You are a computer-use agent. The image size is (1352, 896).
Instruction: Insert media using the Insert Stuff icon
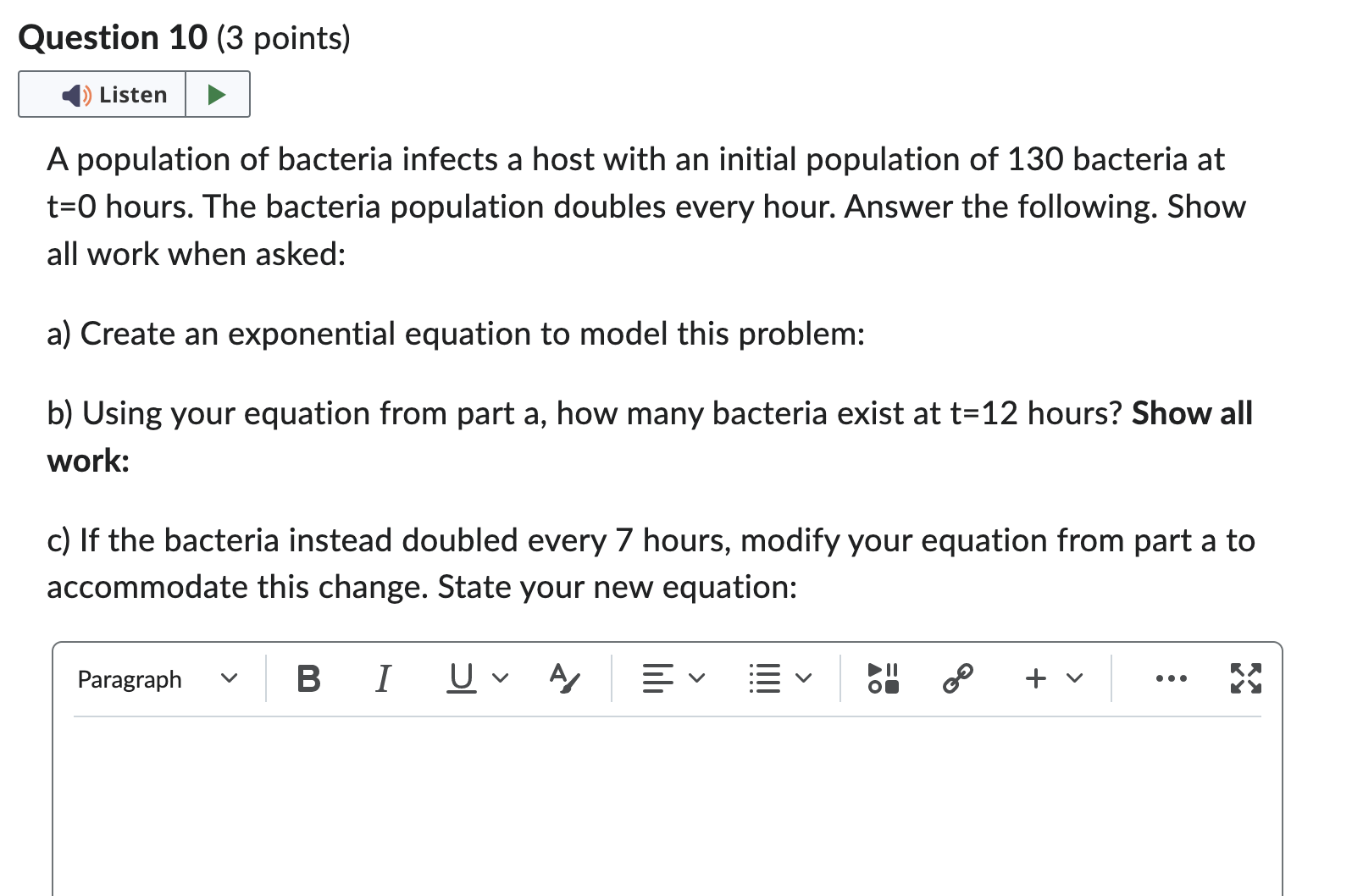[883, 678]
